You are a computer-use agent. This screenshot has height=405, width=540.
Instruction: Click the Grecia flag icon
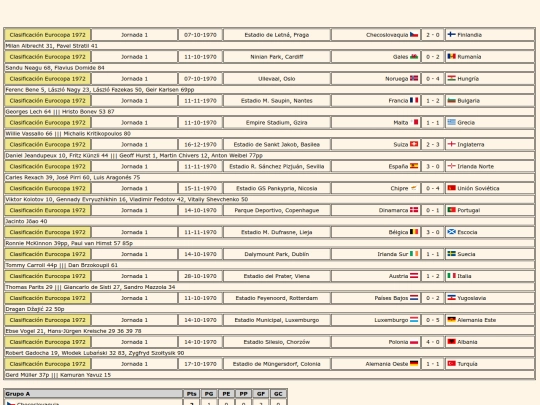pos(451,122)
